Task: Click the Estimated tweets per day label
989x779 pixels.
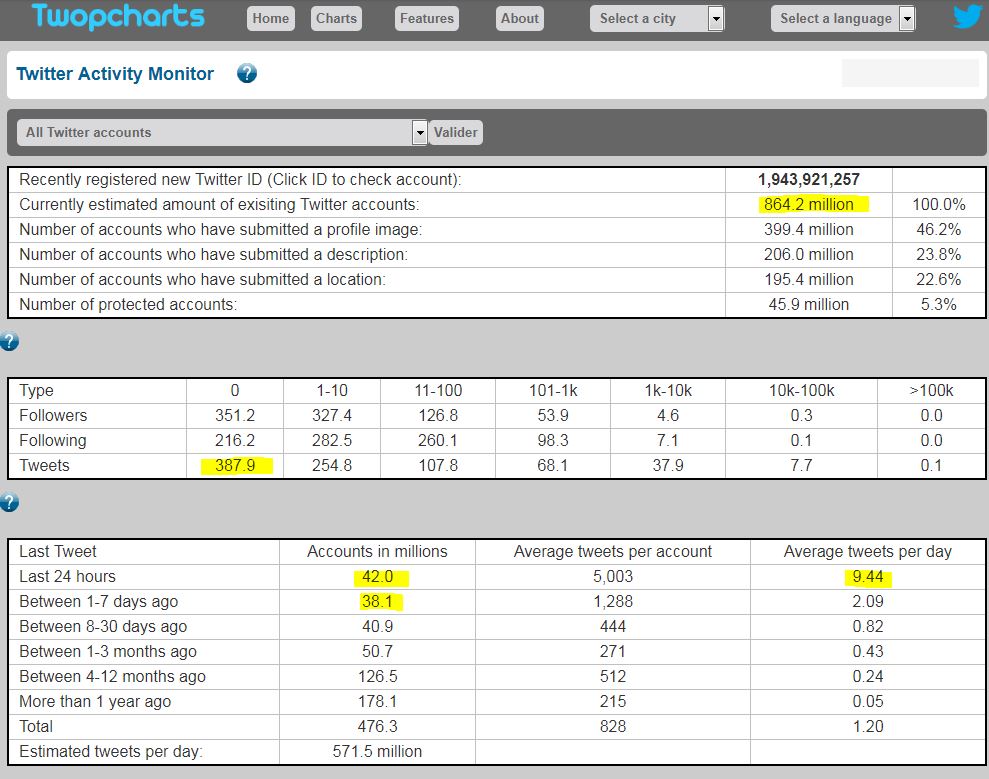Action: pos(111,752)
